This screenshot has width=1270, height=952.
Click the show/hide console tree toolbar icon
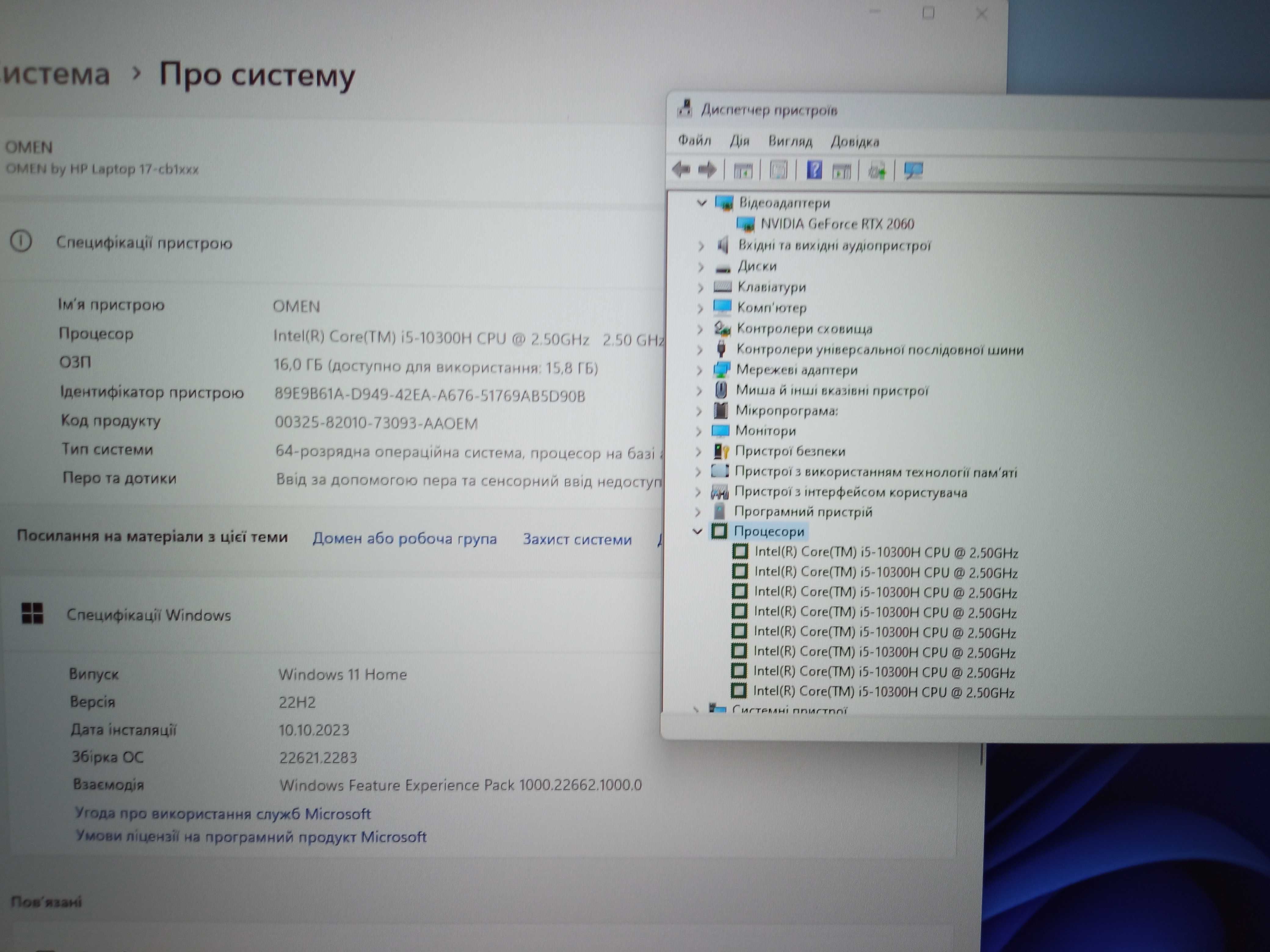click(742, 171)
